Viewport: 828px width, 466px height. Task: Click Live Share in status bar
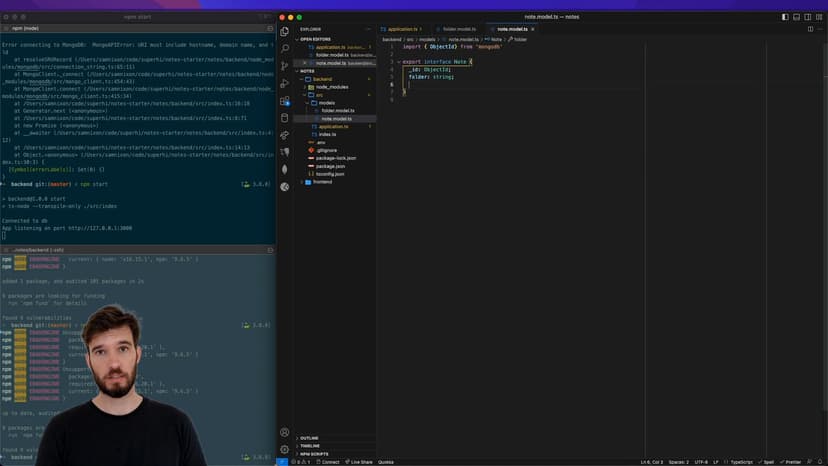click(x=360, y=462)
